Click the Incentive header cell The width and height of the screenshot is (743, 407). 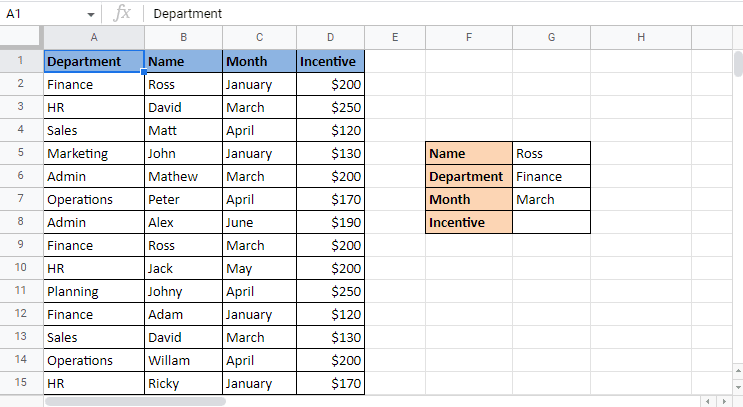[331, 61]
